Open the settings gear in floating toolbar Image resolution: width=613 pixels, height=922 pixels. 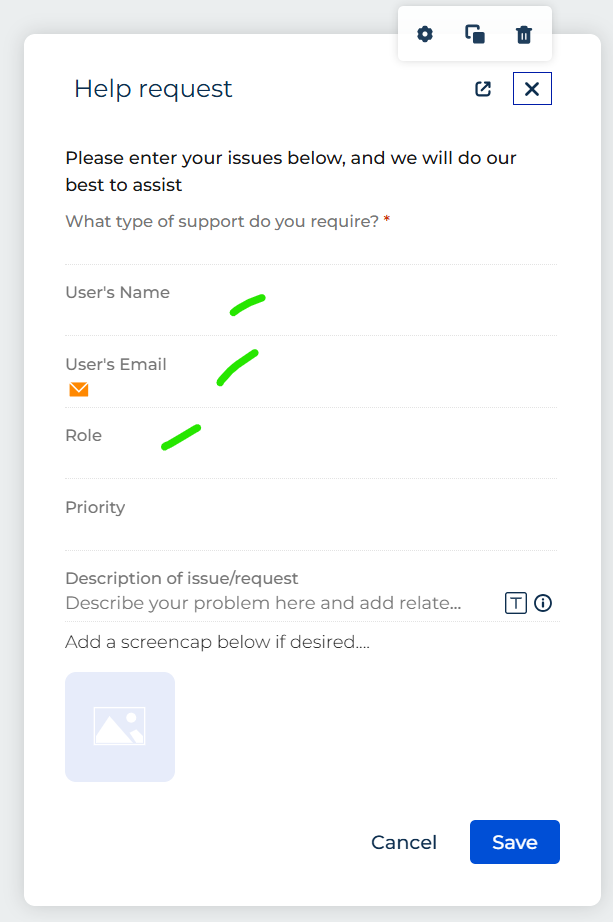click(425, 35)
